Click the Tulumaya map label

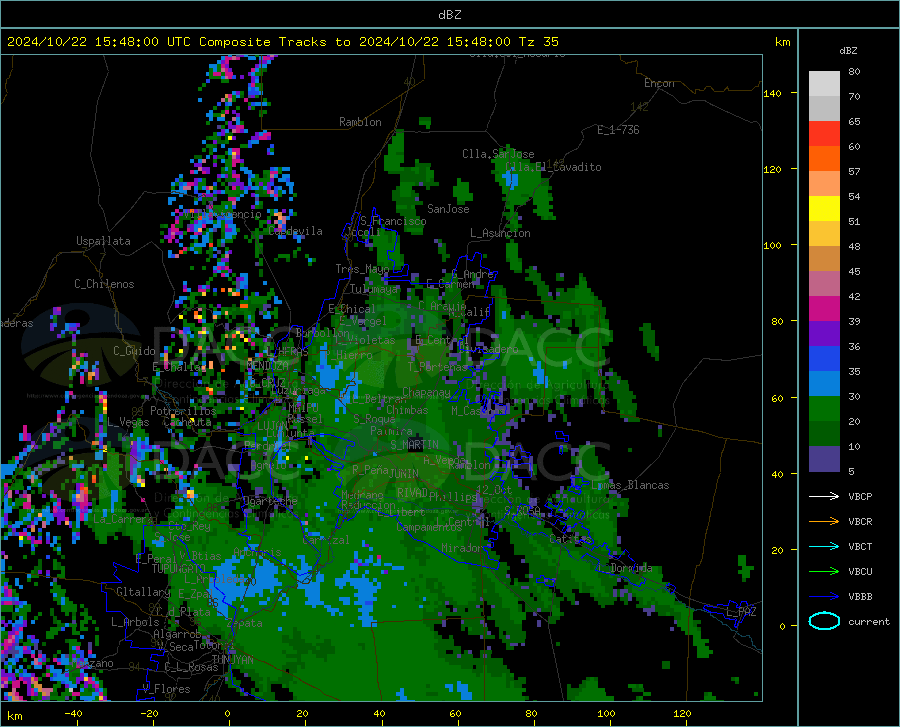[373, 289]
